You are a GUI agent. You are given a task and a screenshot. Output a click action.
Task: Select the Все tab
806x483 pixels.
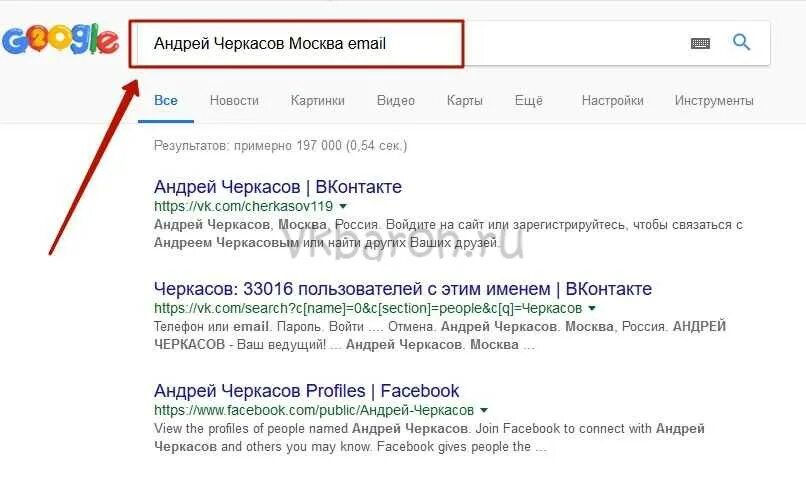pyautogui.click(x=166, y=100)
